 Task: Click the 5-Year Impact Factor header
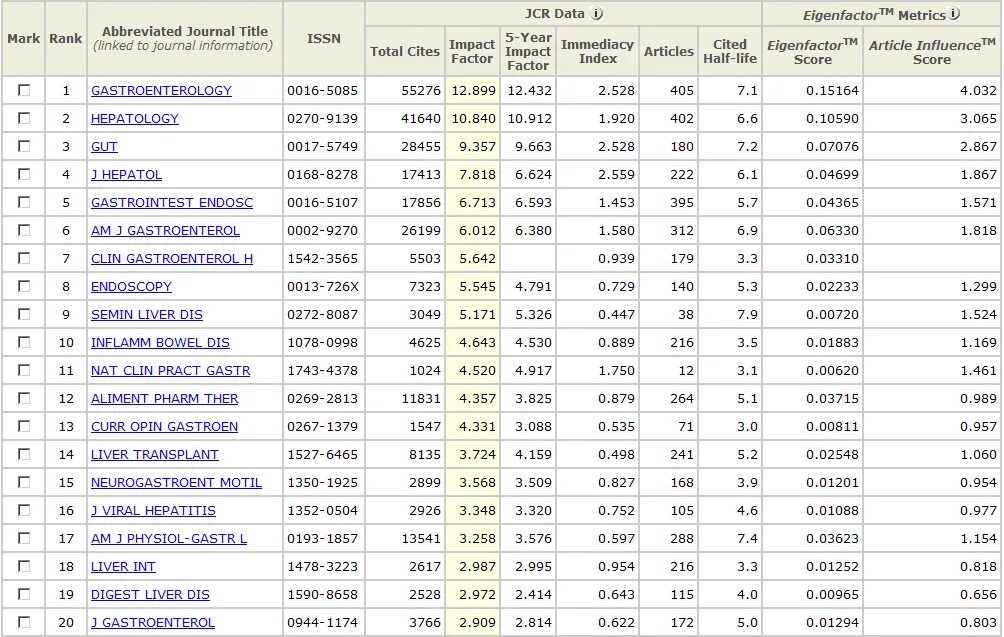(x=528, y=51)
